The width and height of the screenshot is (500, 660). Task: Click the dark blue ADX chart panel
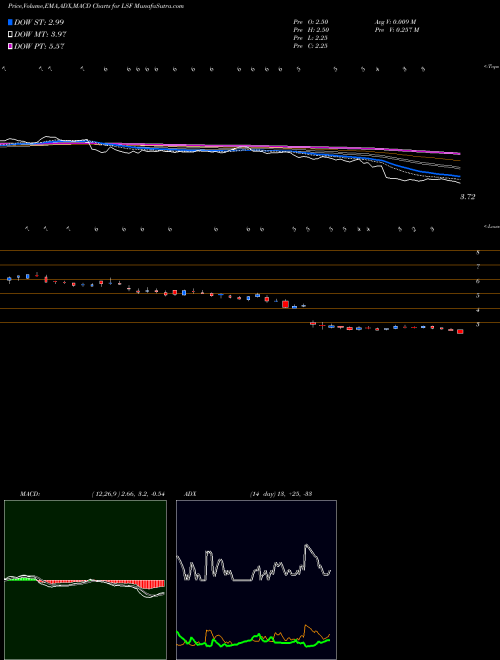256,580
